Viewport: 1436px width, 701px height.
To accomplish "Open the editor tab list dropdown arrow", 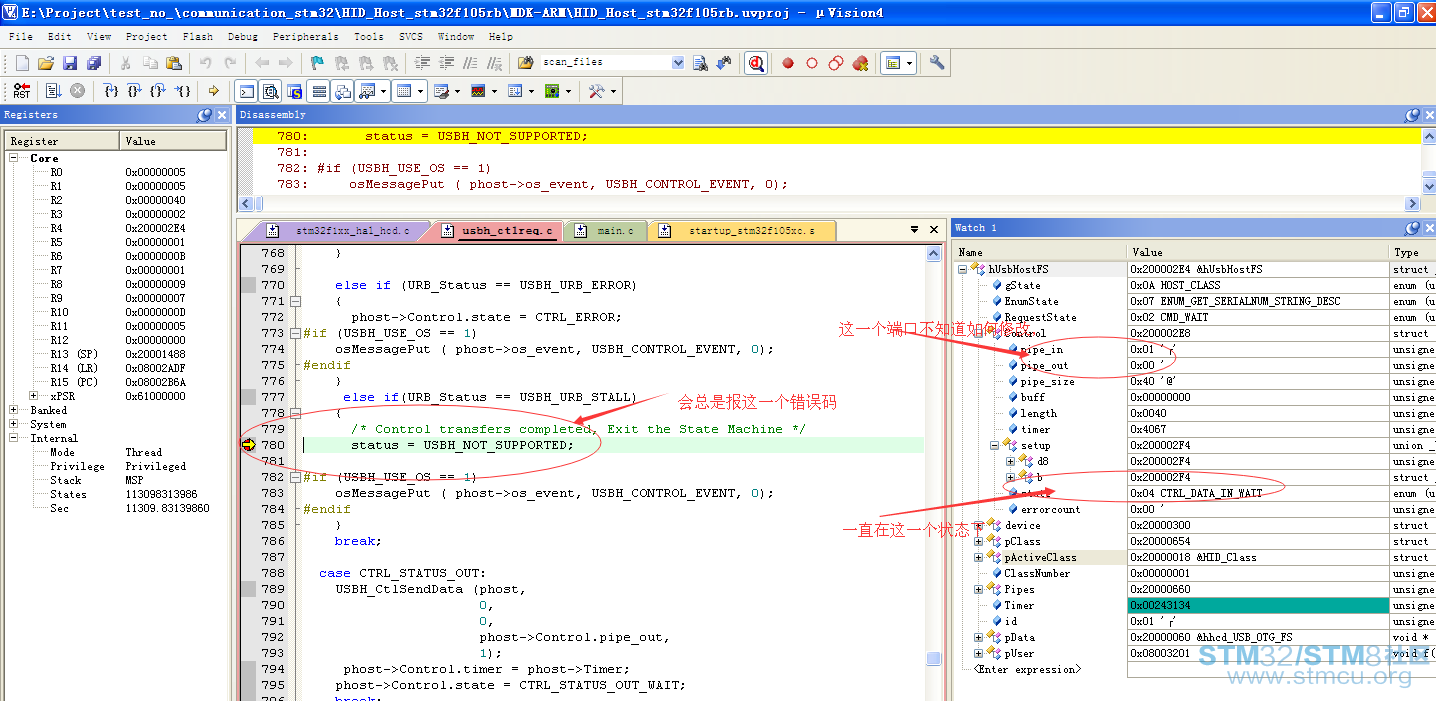I will click(914, 230).
